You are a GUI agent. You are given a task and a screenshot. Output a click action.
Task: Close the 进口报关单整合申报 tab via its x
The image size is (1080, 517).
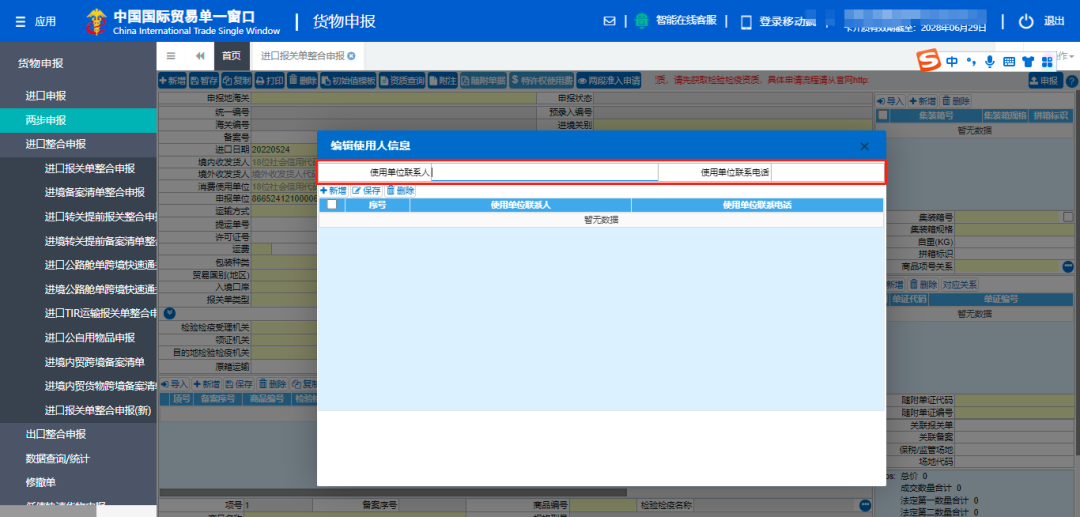point(350,56)
